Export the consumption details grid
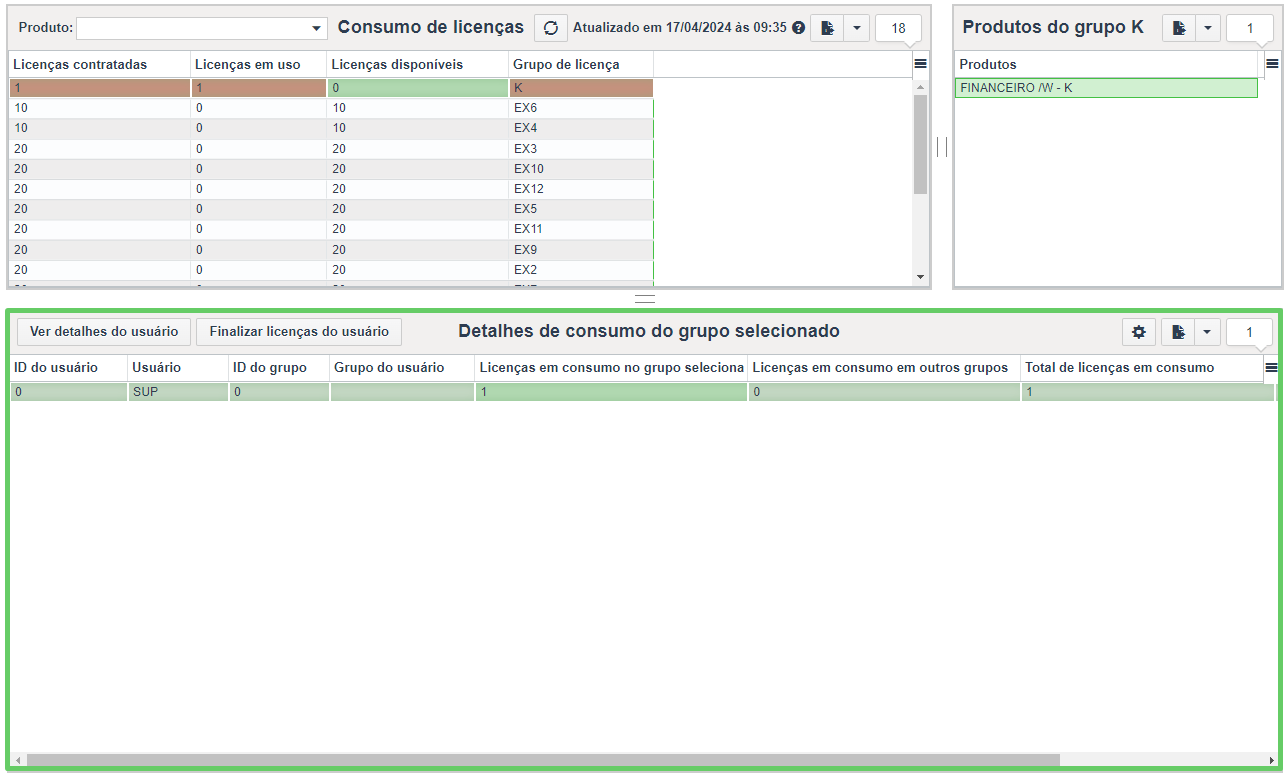 coord(1179,332)
